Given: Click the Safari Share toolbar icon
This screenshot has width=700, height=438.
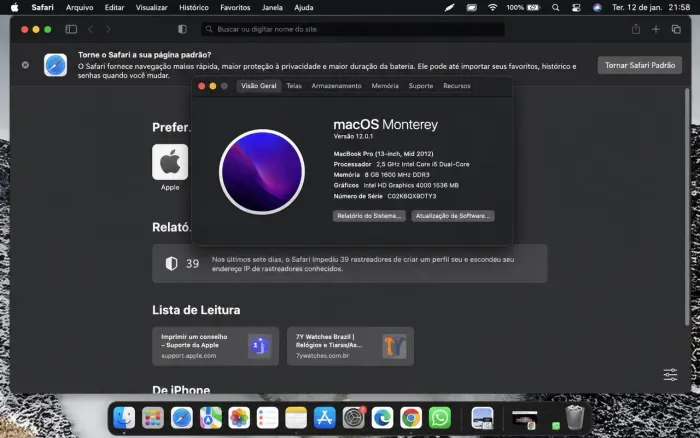Looking at the screenshot, I should [636, 29].
